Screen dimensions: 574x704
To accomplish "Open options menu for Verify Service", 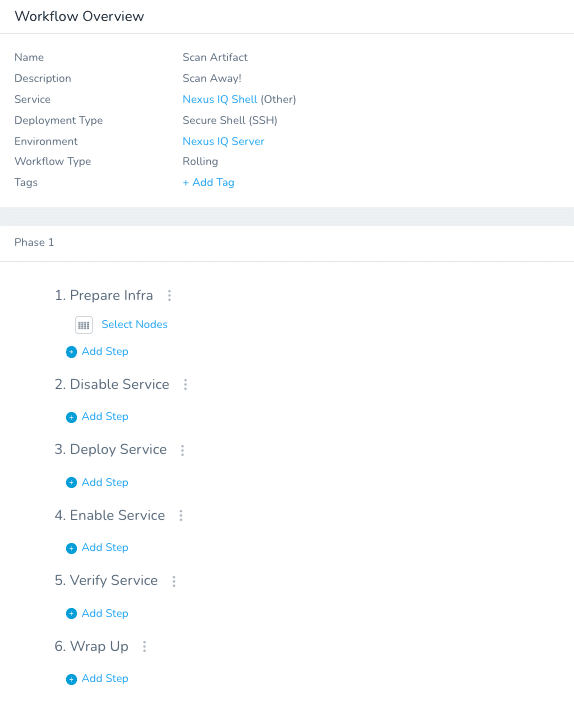I will (174, 581).
